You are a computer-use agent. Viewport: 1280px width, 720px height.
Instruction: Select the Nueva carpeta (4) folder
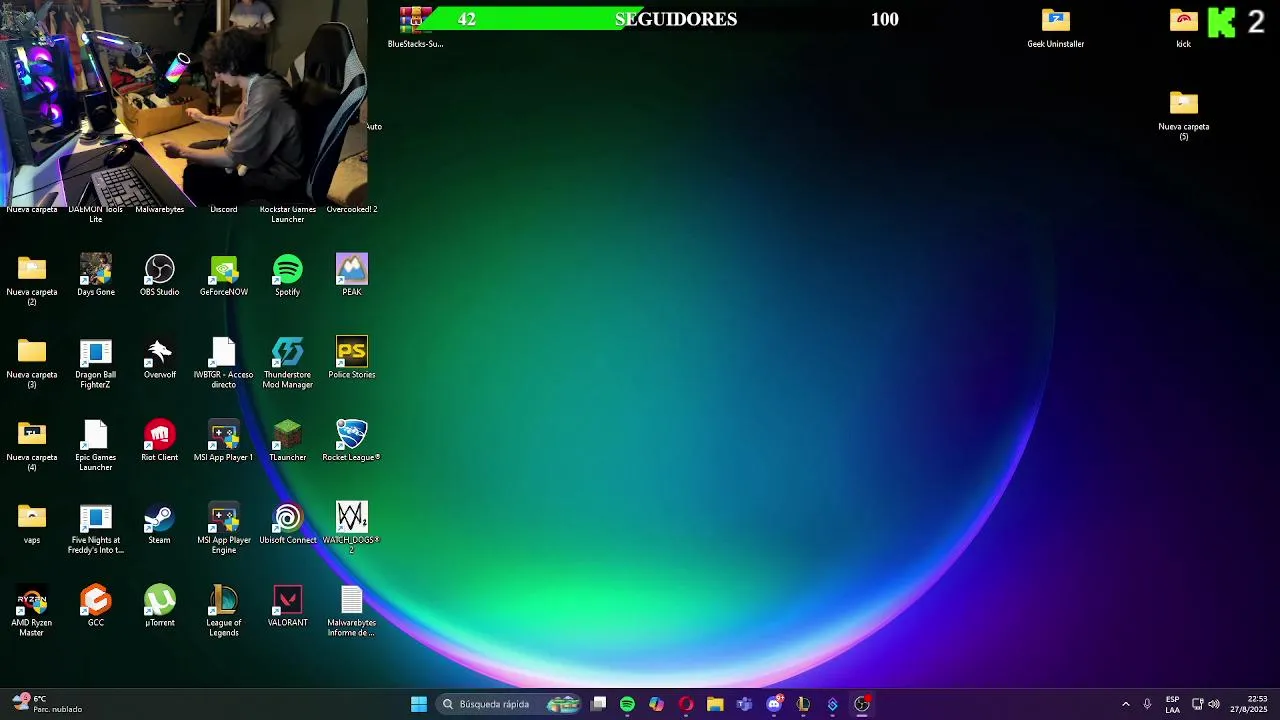click(x=32, y=446)
